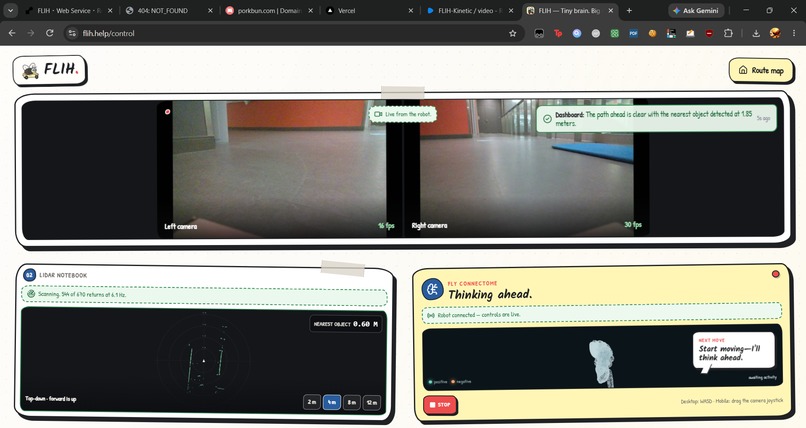The width and height of the screenshot is (806, 428).
Task: Set lidar range to 4 m
Action: pyautogui.click(x=332, y=402)
